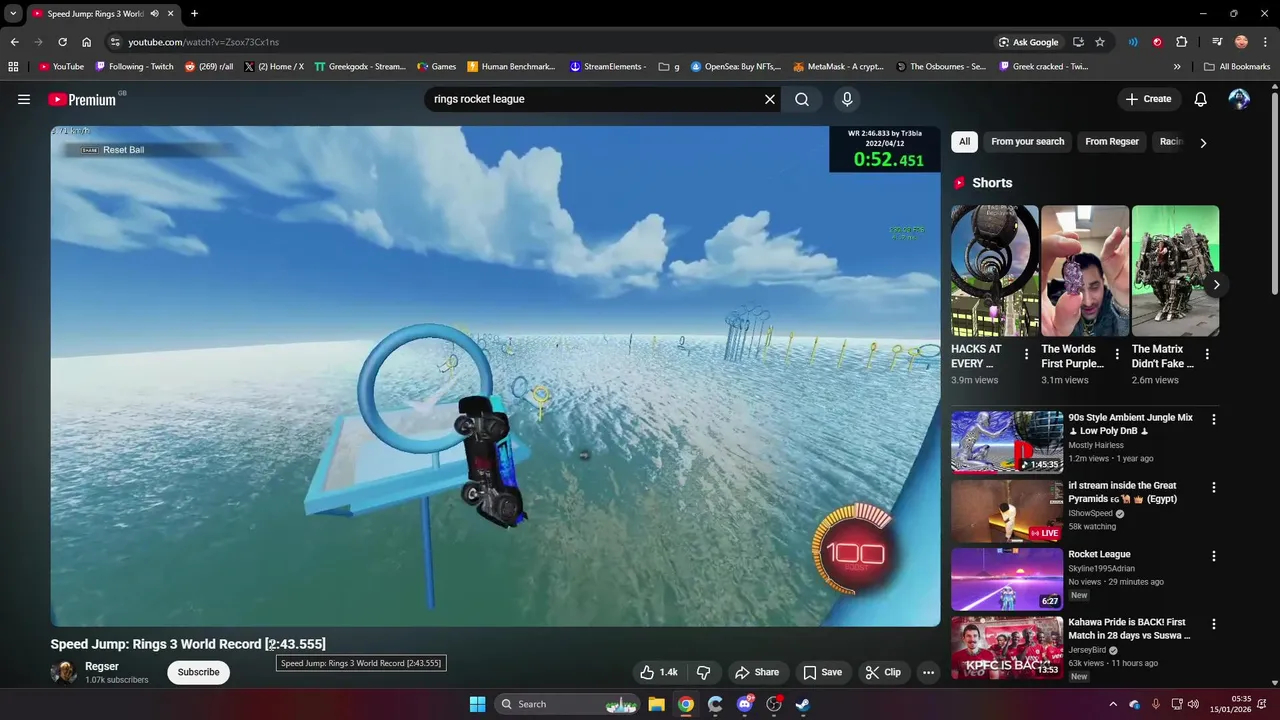Viewport: 1280px width, 720px height.
Task: Run search with the magnifier button
Action: (x=802, y=99)
